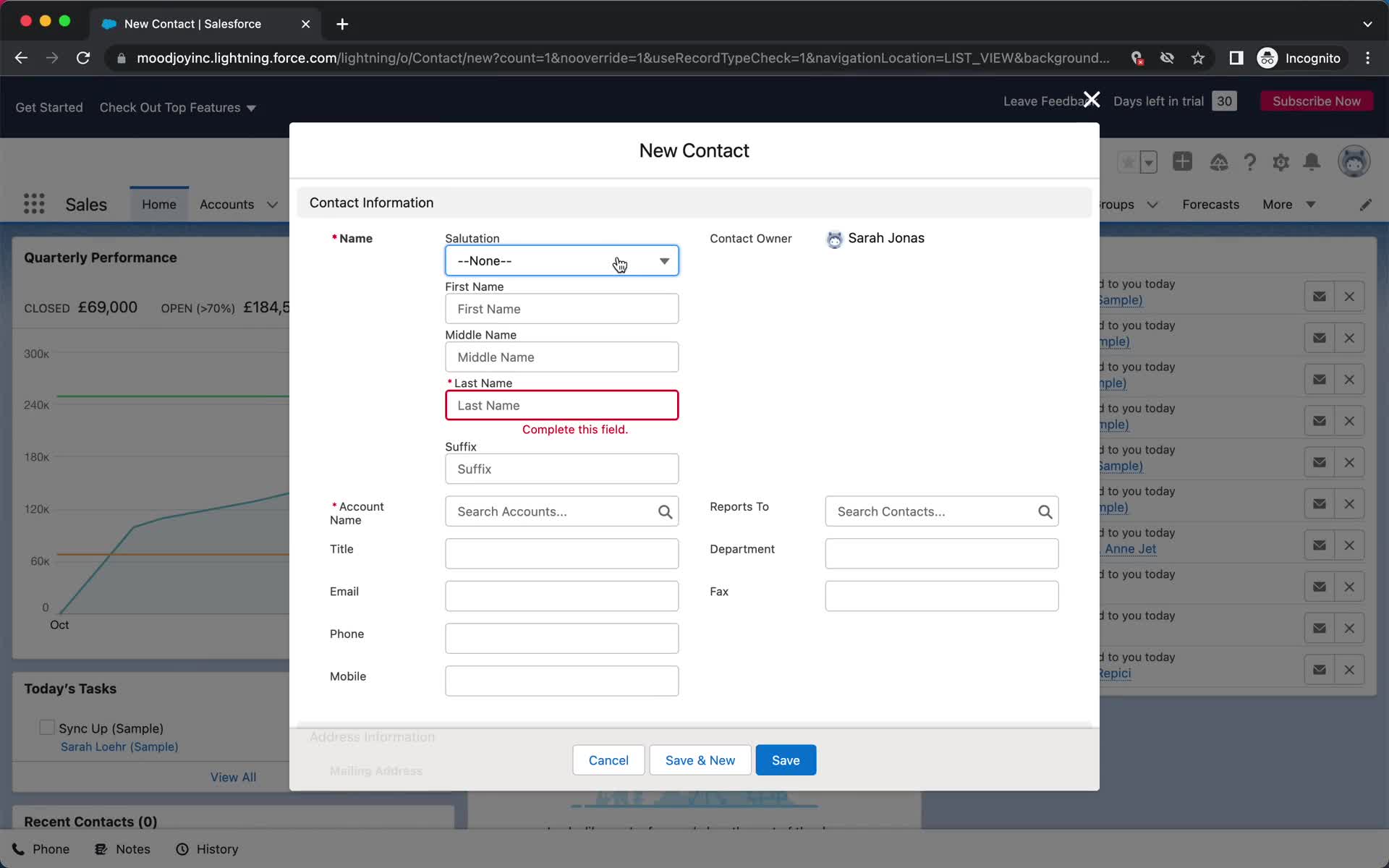Screen dimensions: 1389x868
Task: Open the Salesforce Help question mark icon
Action: 1249,162
